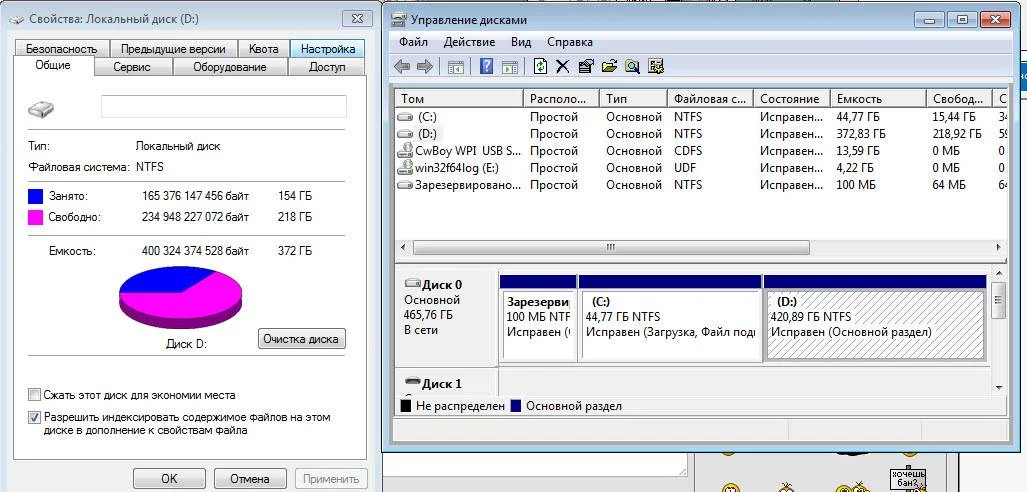The width and height of the screenshot is (1027, 492).
Task: Click the Диск 0 disk icon
Action: pos(413,284)
